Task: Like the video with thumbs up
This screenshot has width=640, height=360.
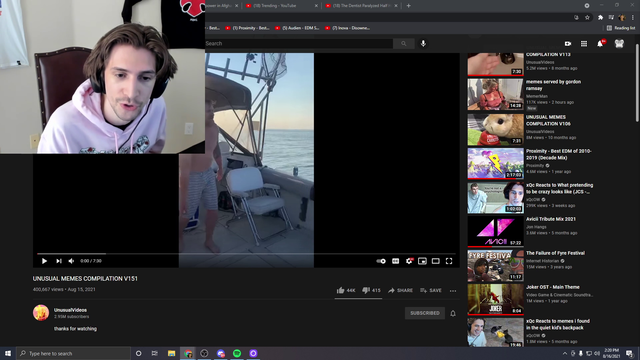Action: [346, 290]
